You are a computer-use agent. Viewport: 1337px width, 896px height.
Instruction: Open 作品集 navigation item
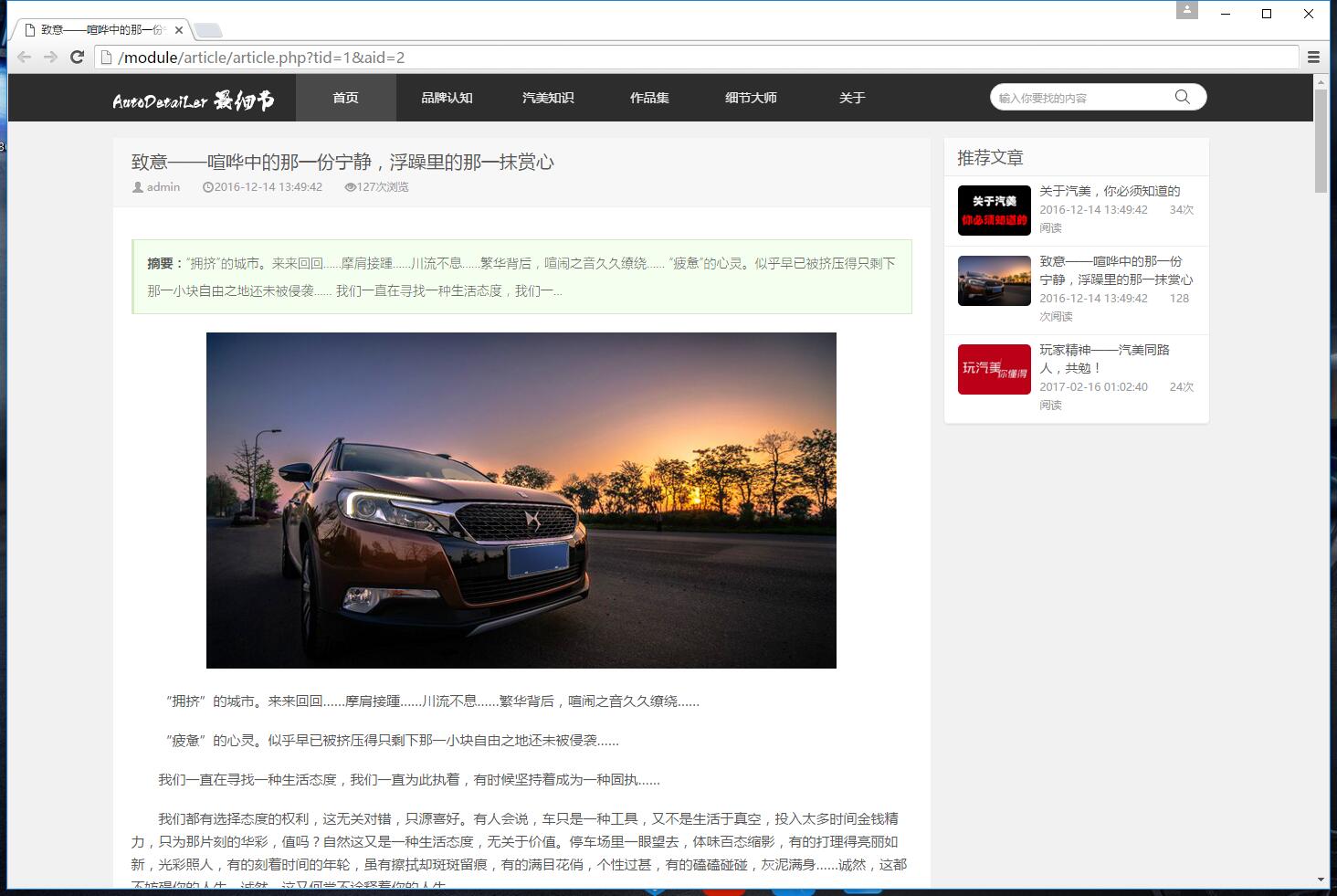649,98
